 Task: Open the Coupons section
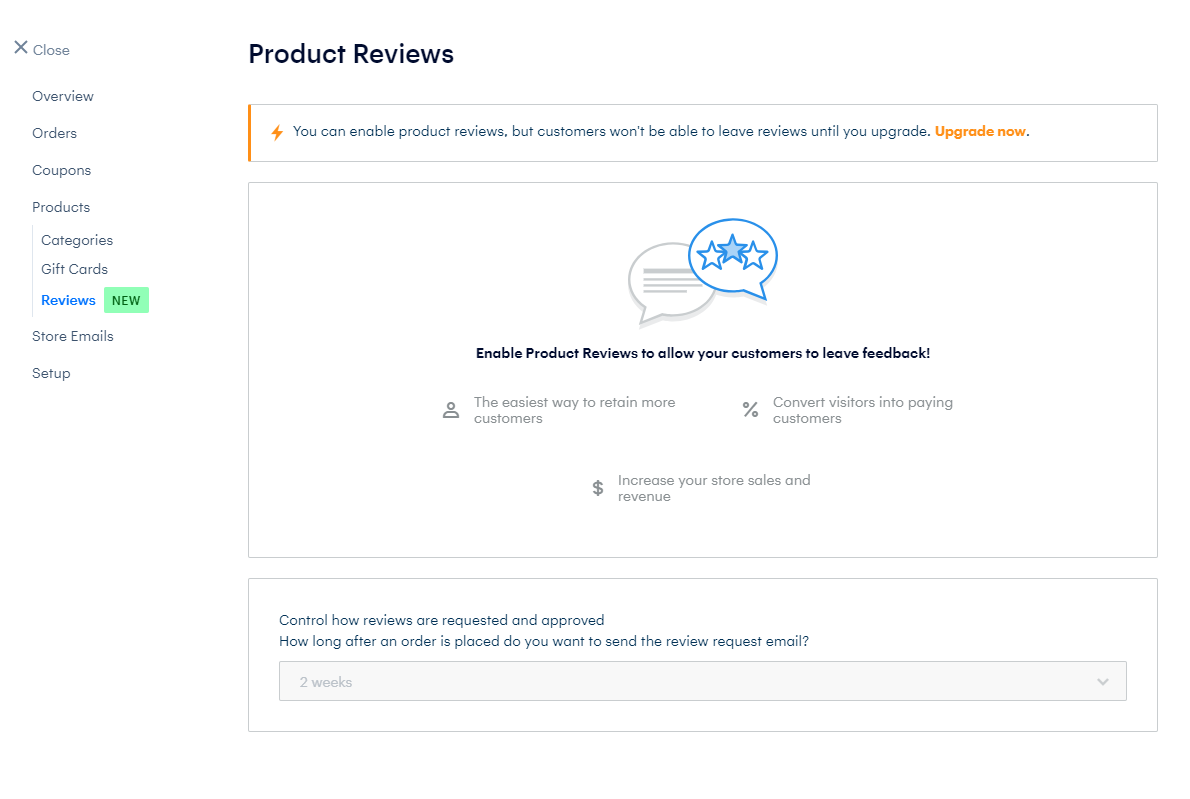(61, 171)
